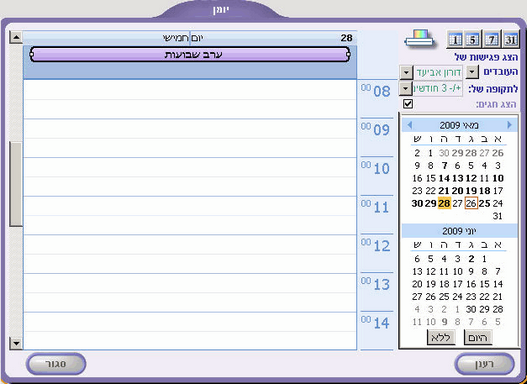Select May 24 in the mini calendar
The image size is (527, 384).
pyautogui.click(x=498, y=203)
